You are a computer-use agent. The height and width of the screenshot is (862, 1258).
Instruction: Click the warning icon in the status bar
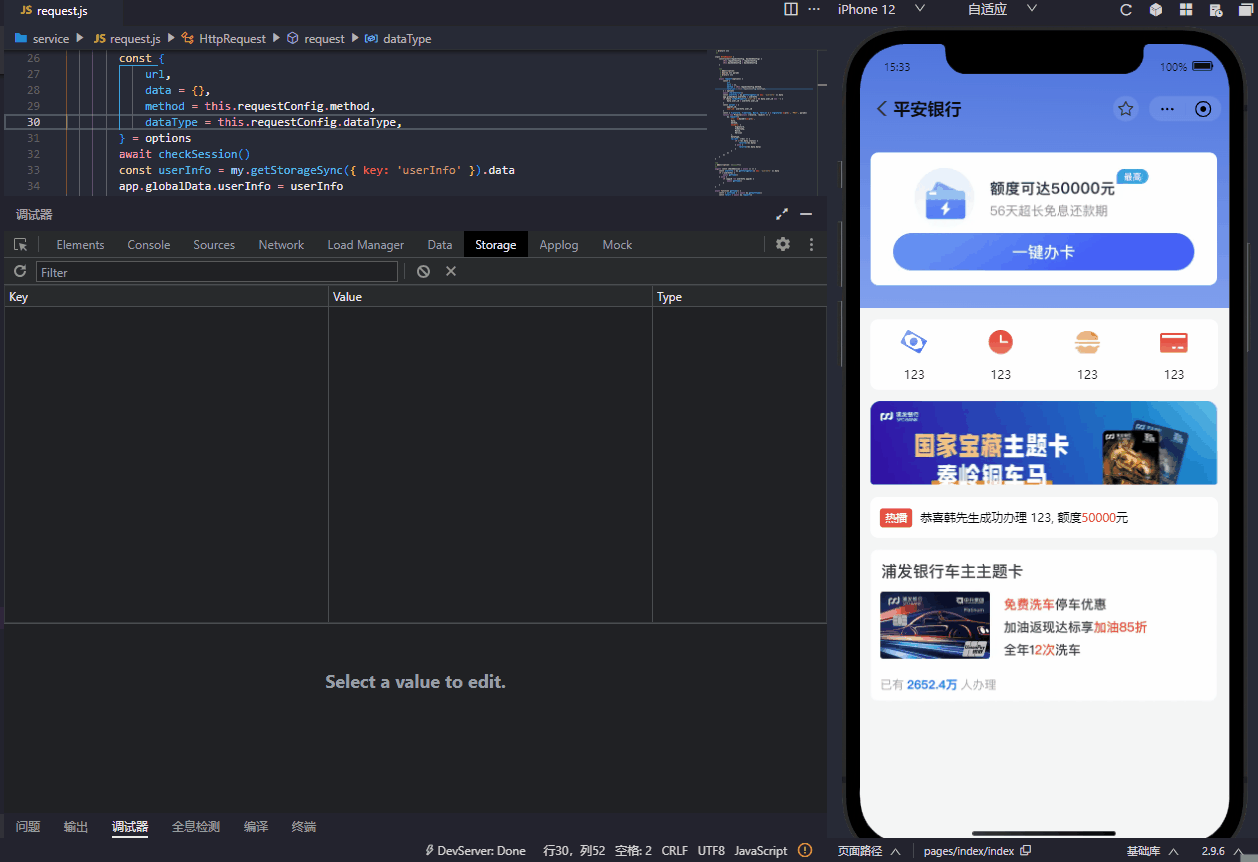[806, 850]
